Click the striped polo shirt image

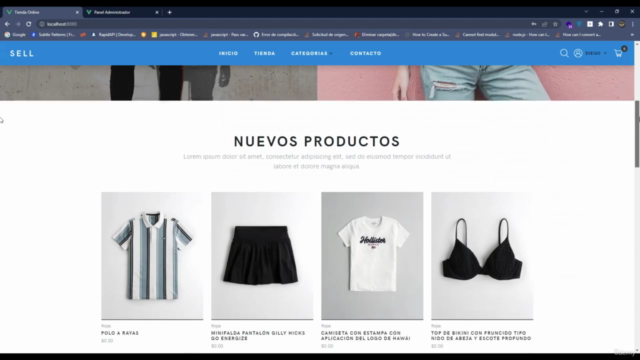click(x=152, y=256)
